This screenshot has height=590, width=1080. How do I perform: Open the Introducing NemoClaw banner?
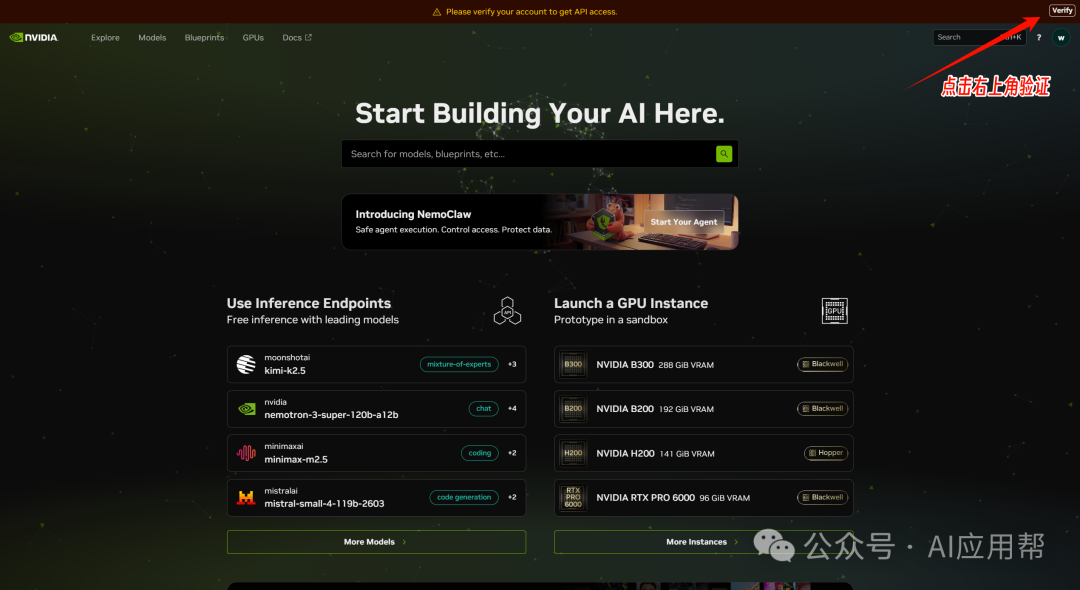pos(539,222)
